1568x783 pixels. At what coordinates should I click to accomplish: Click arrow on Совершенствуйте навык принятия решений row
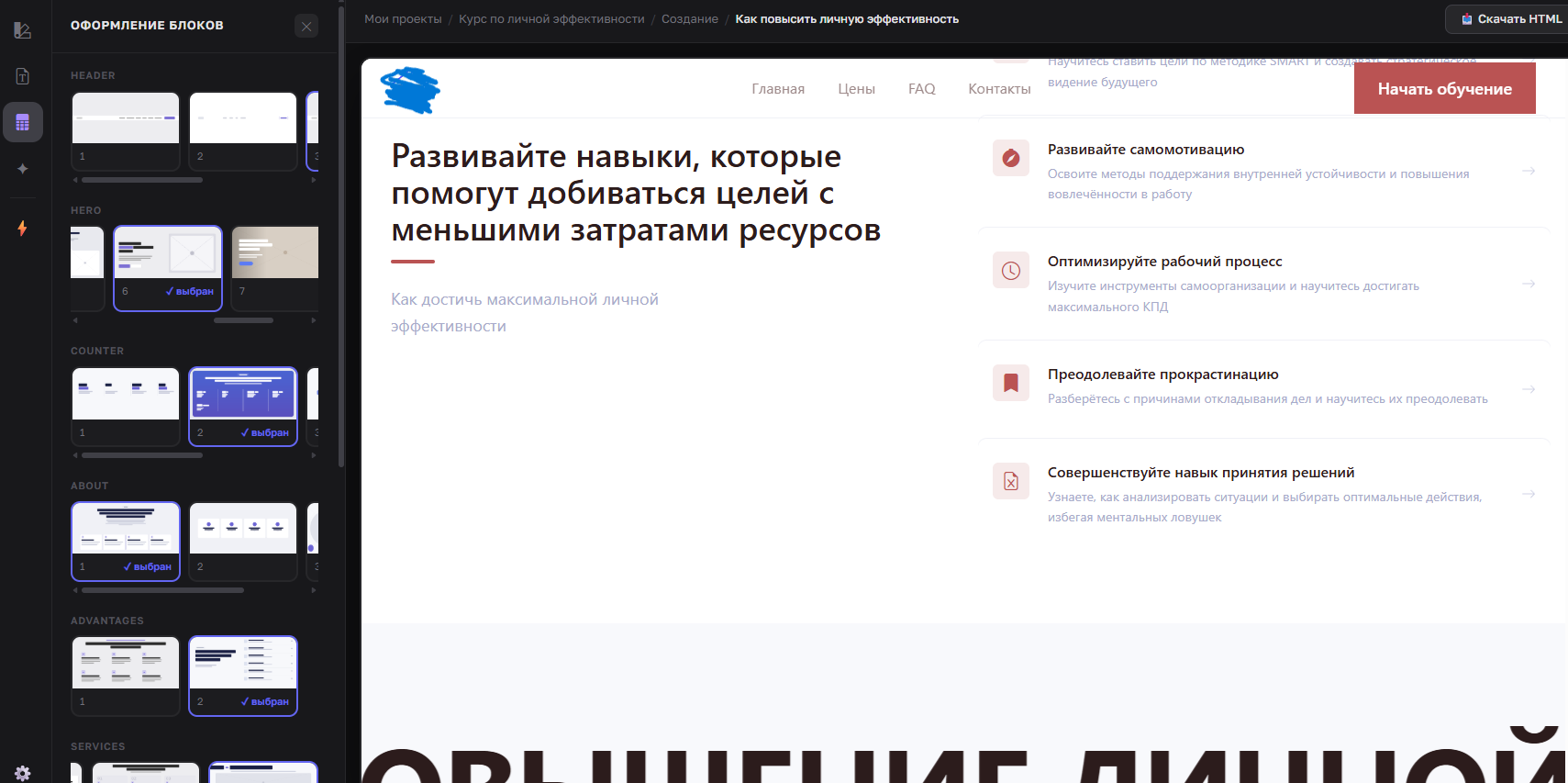coord(1529,494)
